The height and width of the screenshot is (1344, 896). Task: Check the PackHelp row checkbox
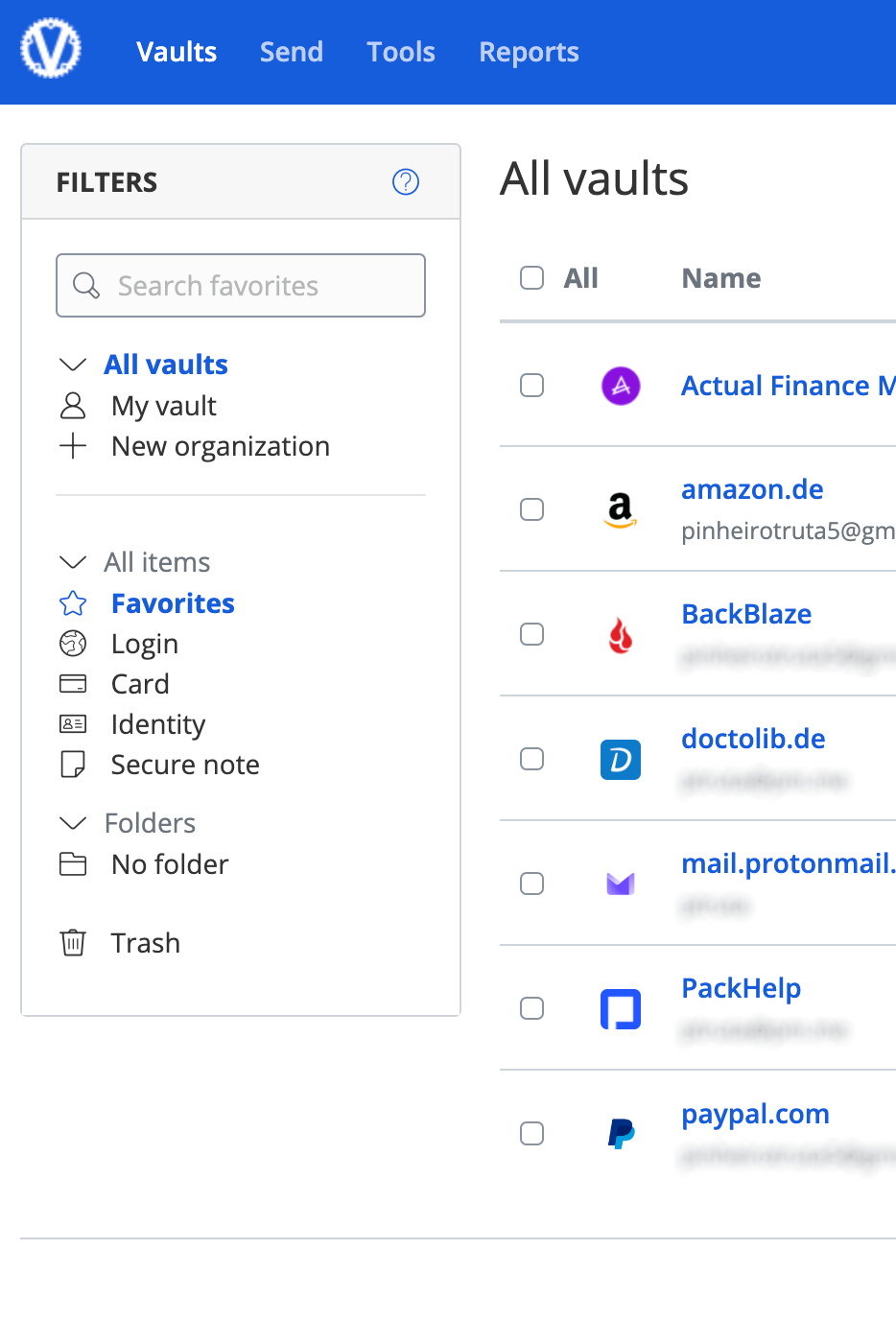point(531,1008)
